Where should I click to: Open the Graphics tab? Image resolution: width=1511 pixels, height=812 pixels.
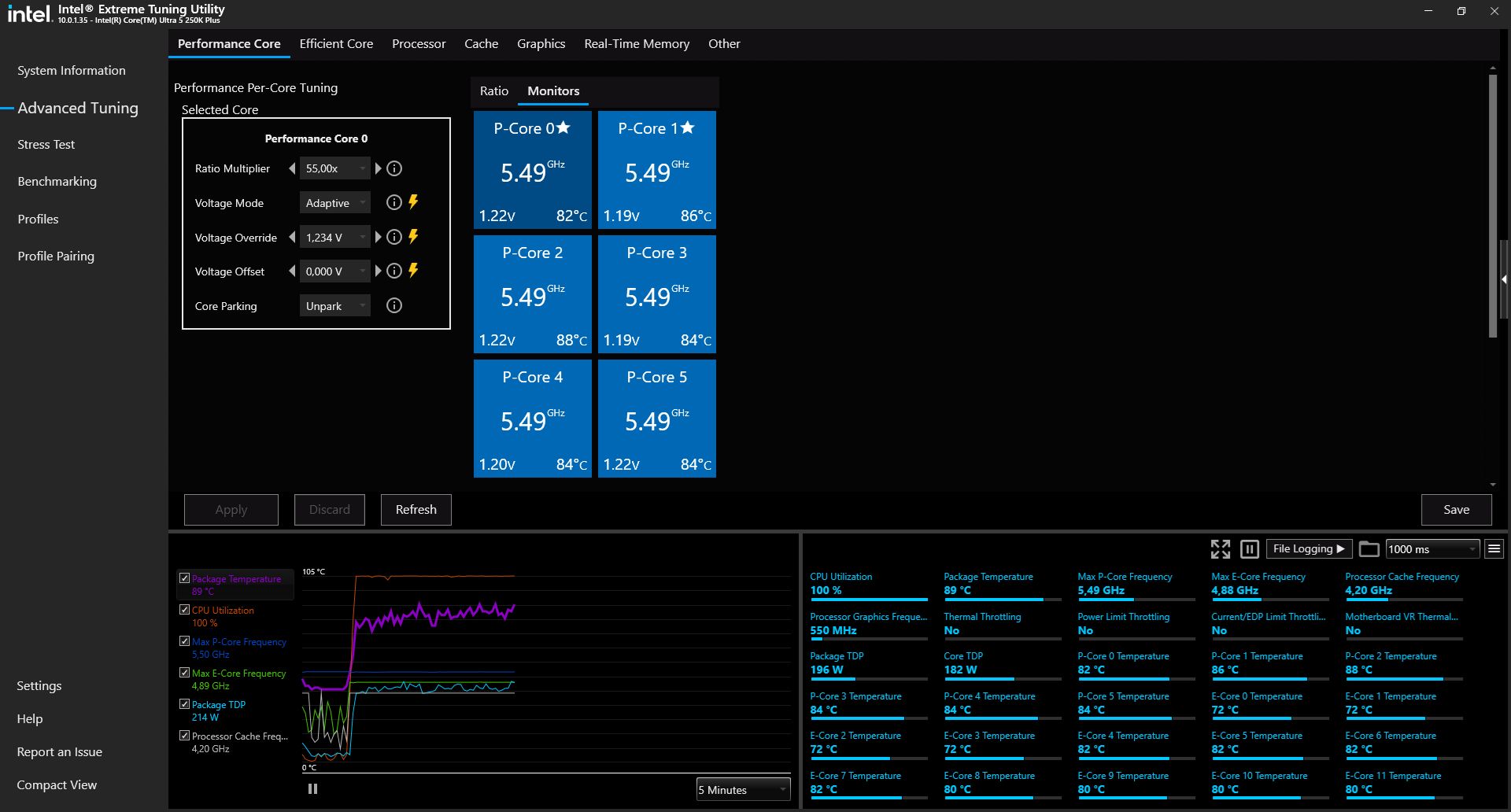coord(541,43)
